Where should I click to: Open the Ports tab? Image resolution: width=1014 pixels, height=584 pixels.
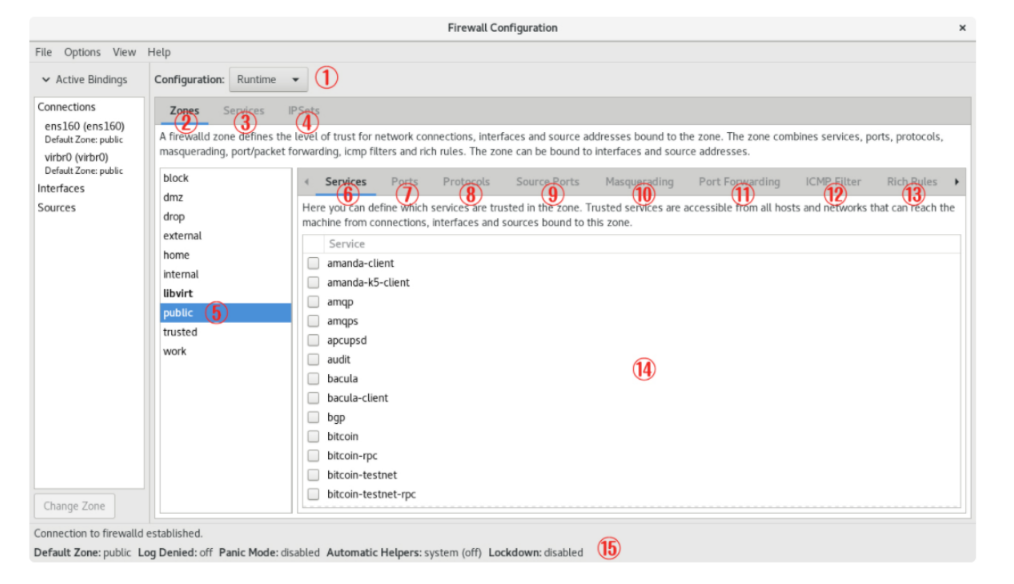pyautogui.click(x=405, y=182)
